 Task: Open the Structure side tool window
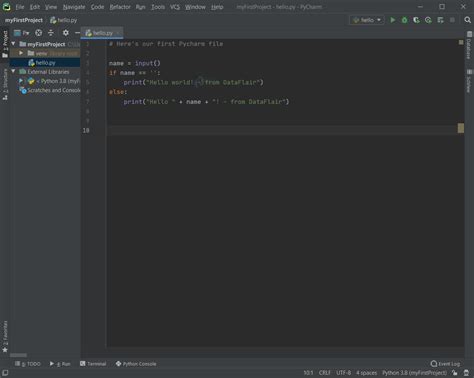coord(5,84)
